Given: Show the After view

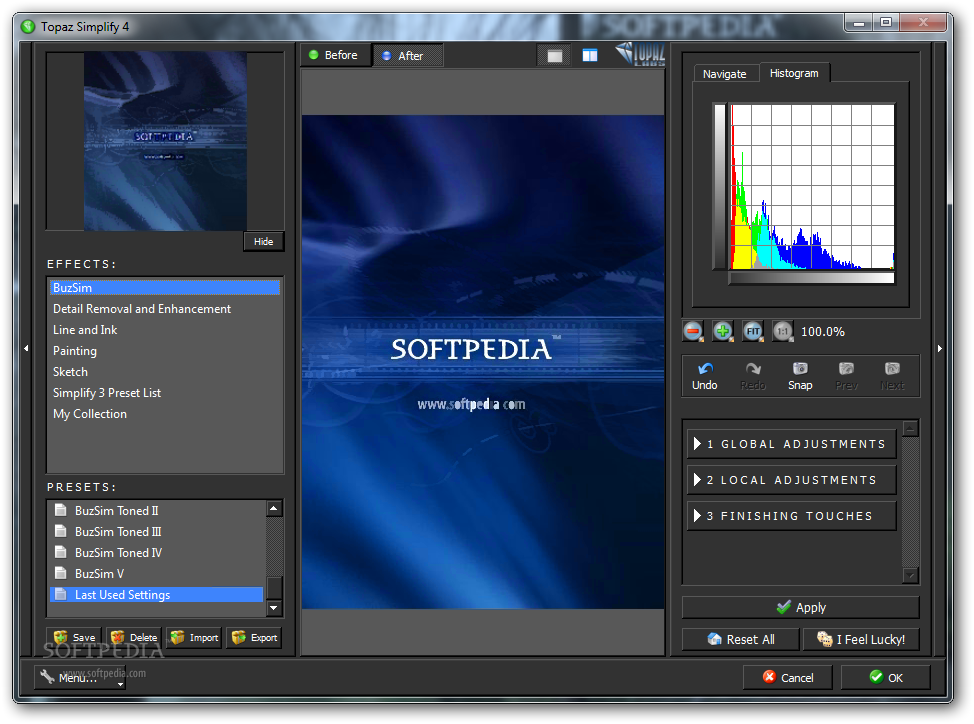Looking at the screenshot, I should click(408, 56).
